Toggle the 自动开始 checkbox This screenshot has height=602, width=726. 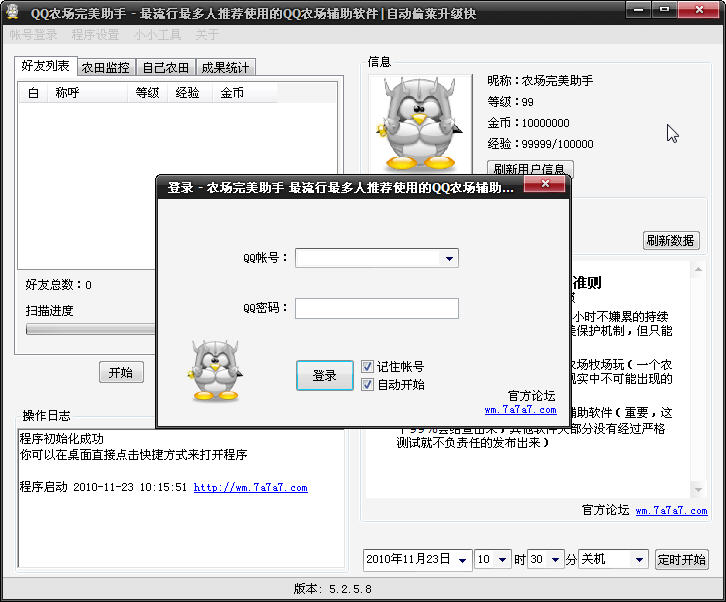pos(367,384)
